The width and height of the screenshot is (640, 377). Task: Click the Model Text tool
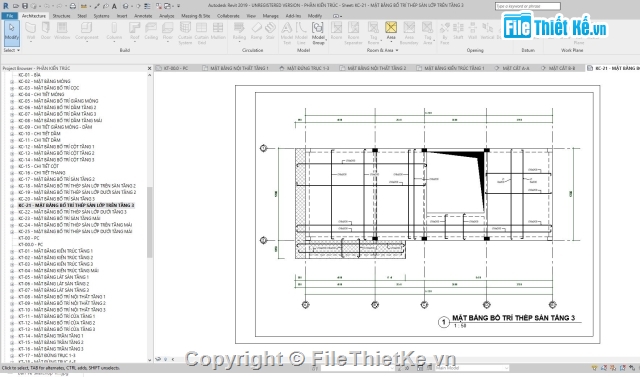287,33
